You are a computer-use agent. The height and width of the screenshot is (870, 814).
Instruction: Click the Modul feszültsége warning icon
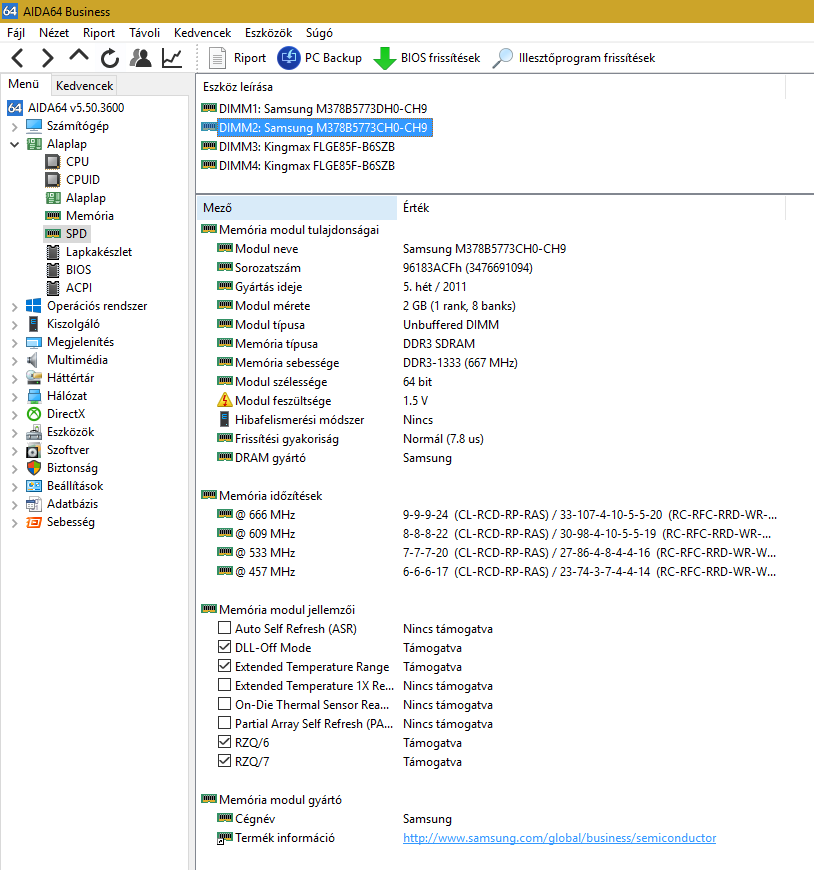[x=224, y=400]
